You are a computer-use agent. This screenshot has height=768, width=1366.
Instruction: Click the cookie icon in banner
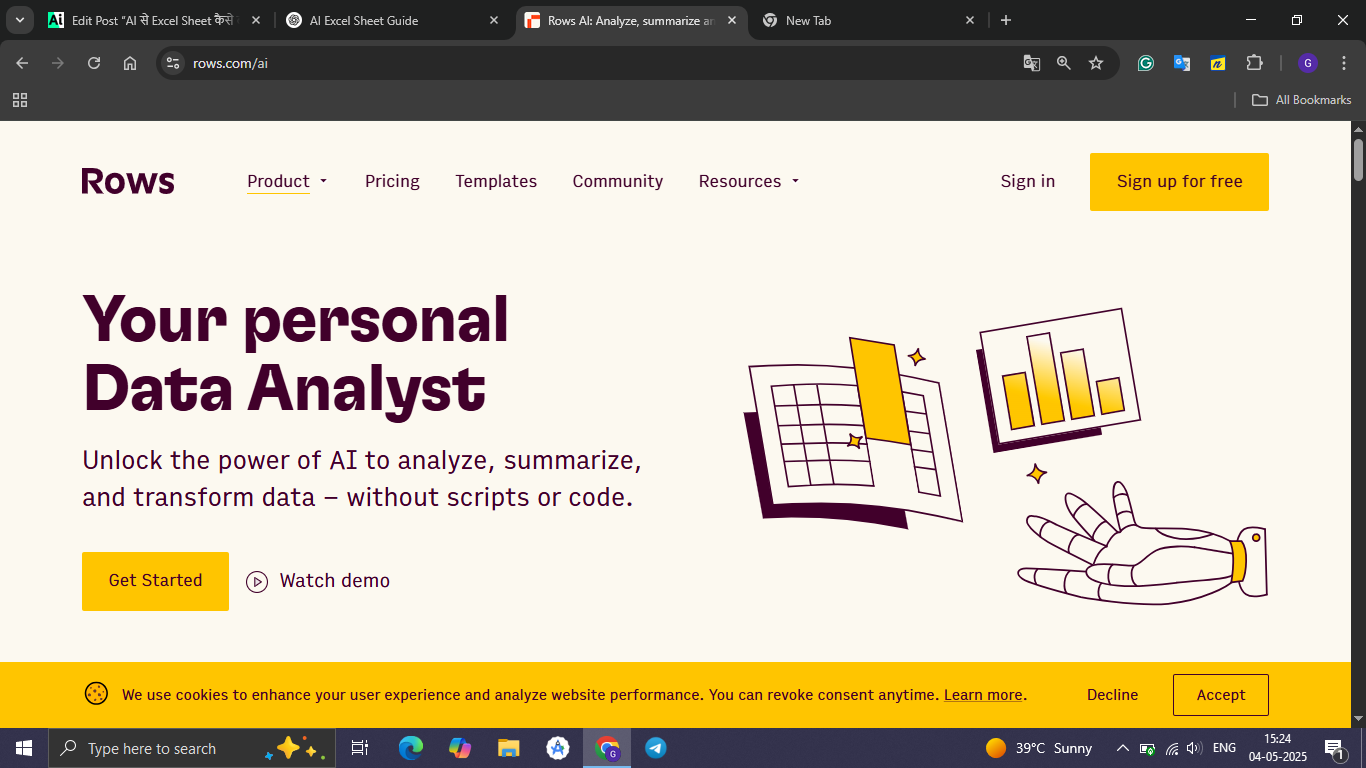(96, 694)
